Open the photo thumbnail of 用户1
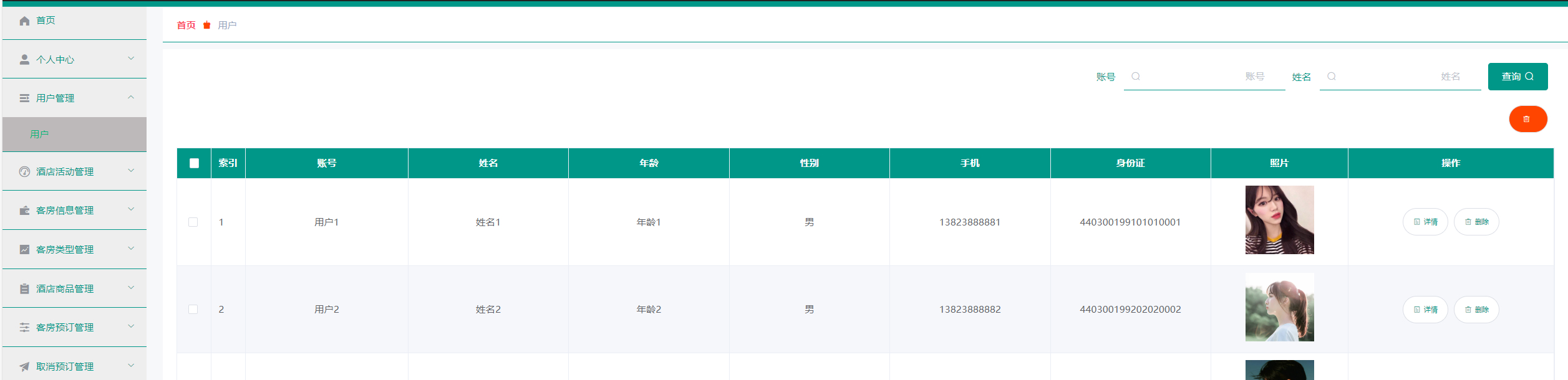1568x380 pixels. pyautogui.click(x=1279, y=220)
